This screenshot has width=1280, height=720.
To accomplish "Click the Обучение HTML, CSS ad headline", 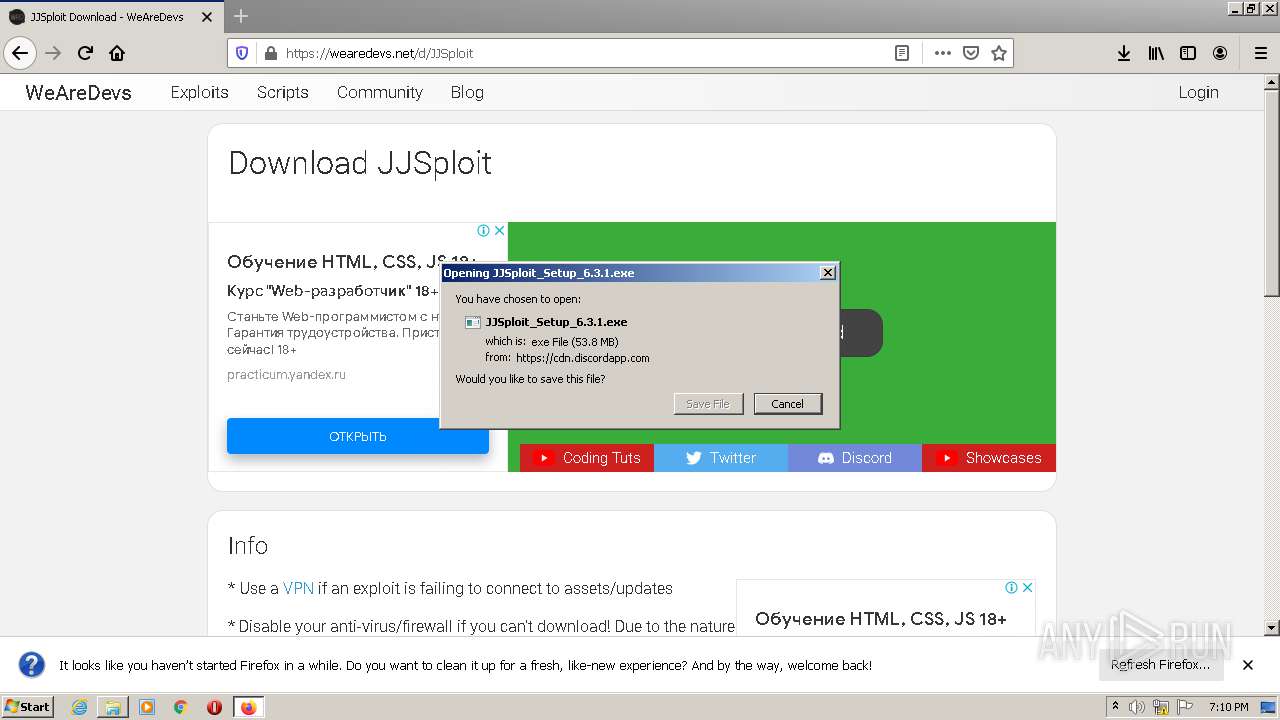I will [x=352, y=262].
